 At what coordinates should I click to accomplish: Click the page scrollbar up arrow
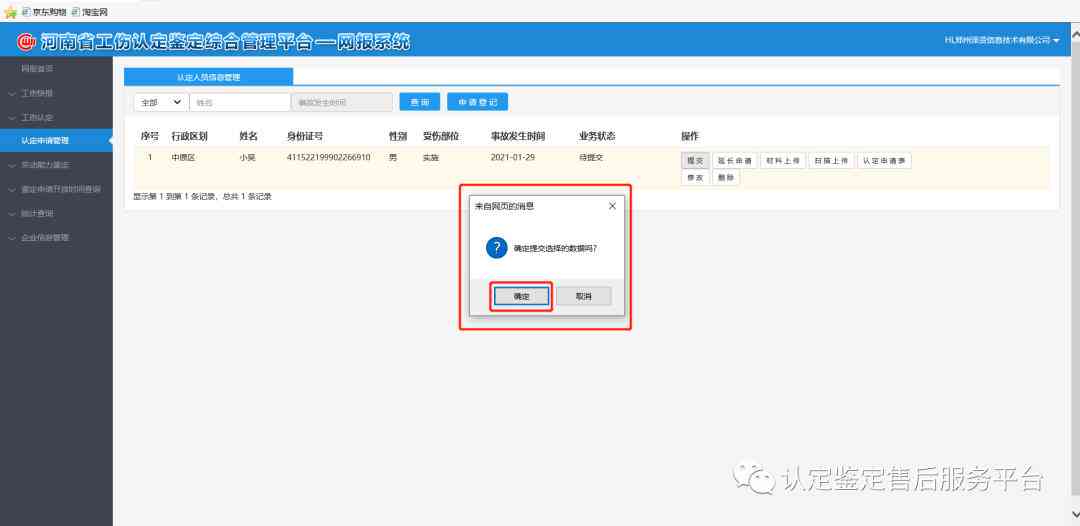click(x=1074, y=32)
